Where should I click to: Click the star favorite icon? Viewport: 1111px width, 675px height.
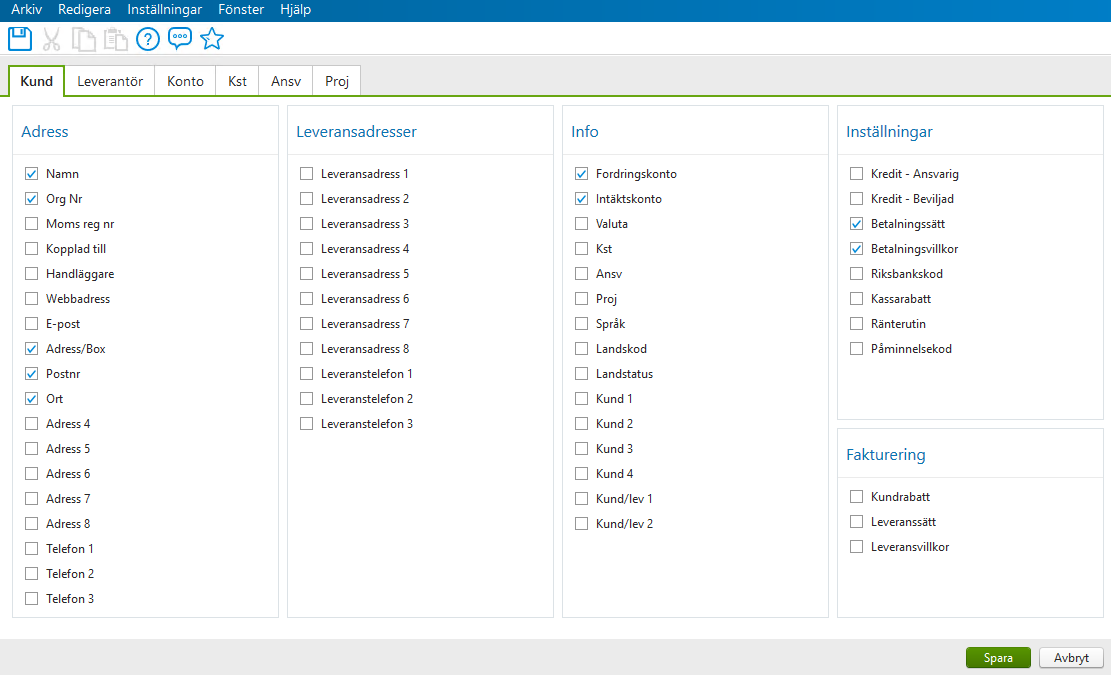(x=212, y=38)
